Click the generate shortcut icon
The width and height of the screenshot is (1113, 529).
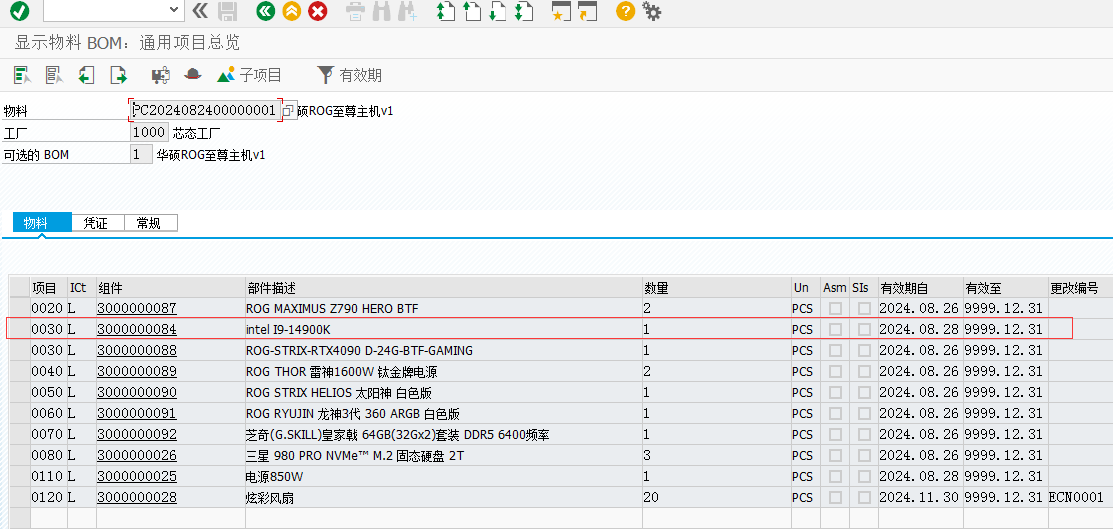coord(587,11)
